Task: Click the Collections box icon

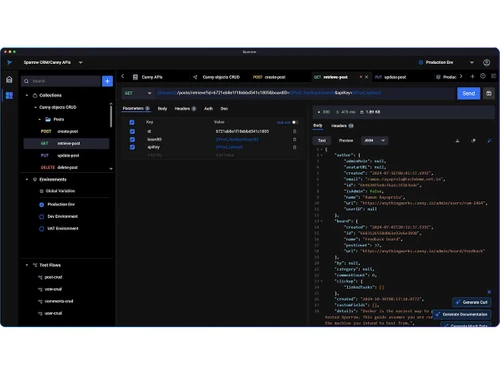Action: [35, 95]
